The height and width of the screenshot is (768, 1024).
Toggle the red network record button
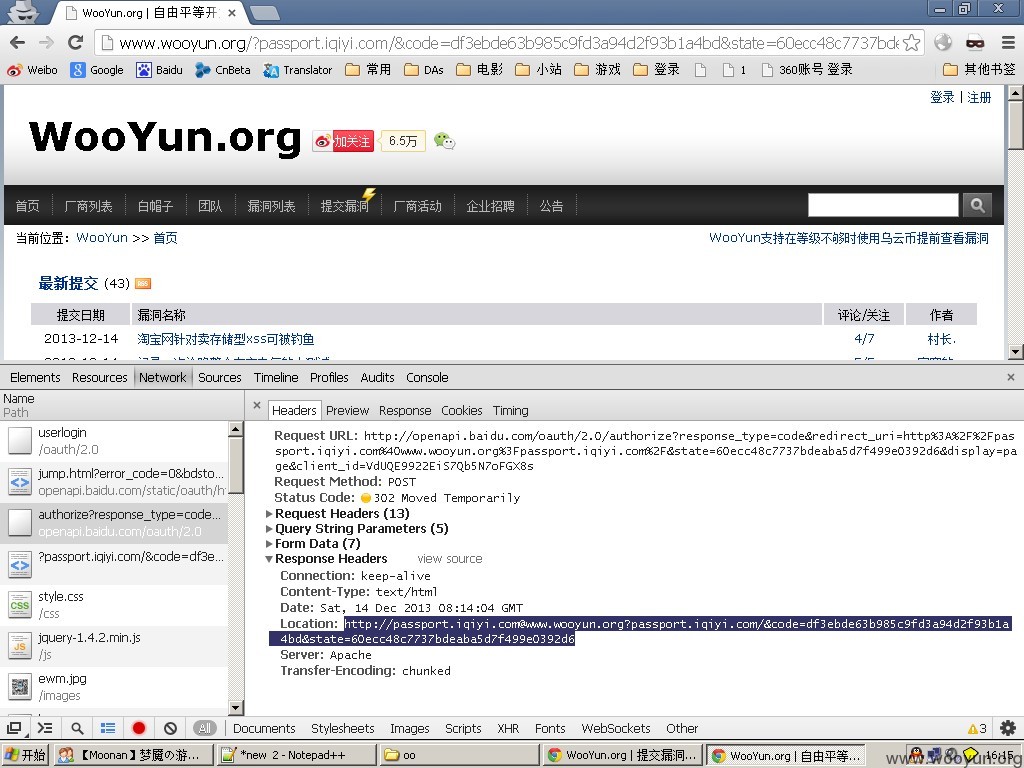pyautogui.click(x=138, y=728)
